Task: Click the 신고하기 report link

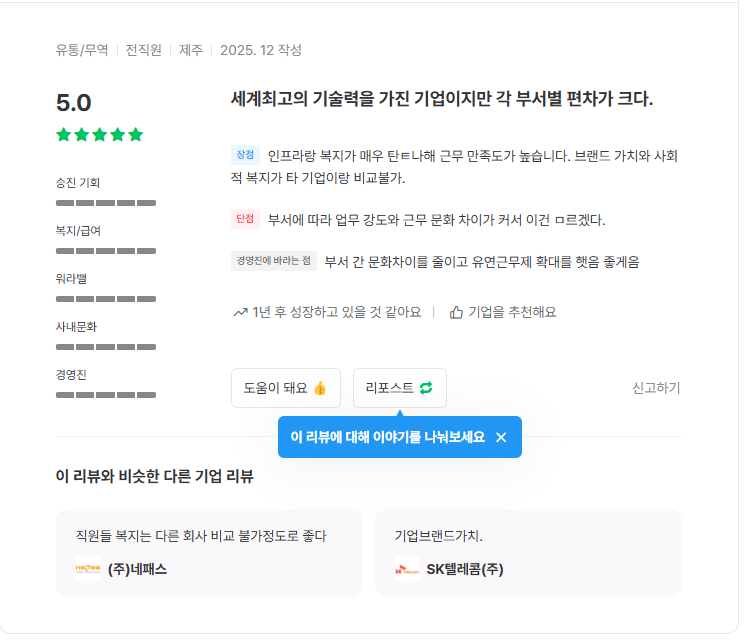Action: (x=655, y=388)
